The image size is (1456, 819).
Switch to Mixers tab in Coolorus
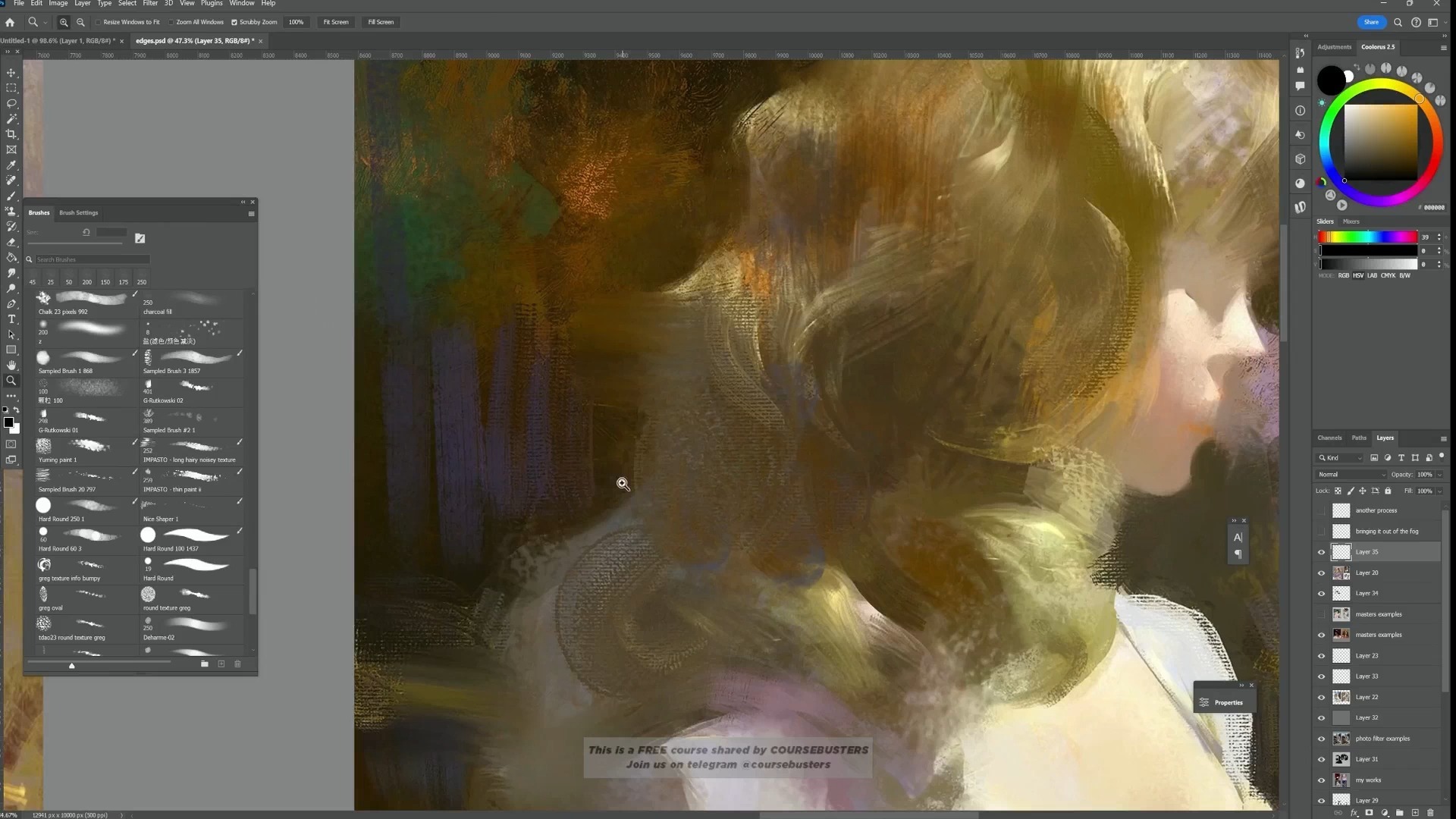coord(1351,221)
